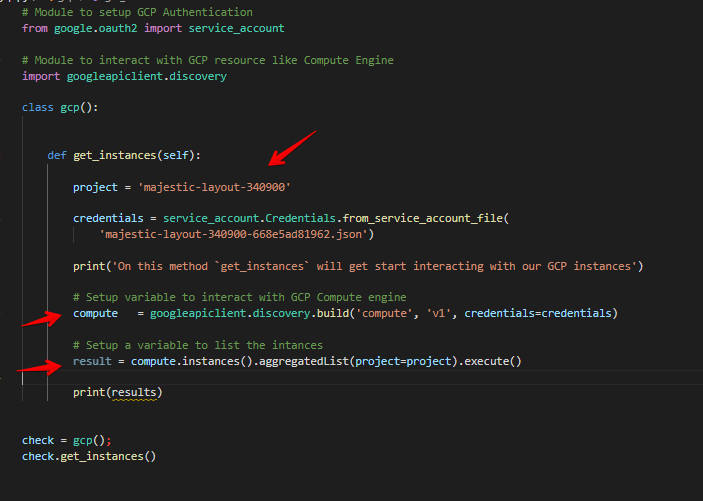Click the comment about GCP resource like Compute Engine
703x501 pixels.
[x=208, y=60]
